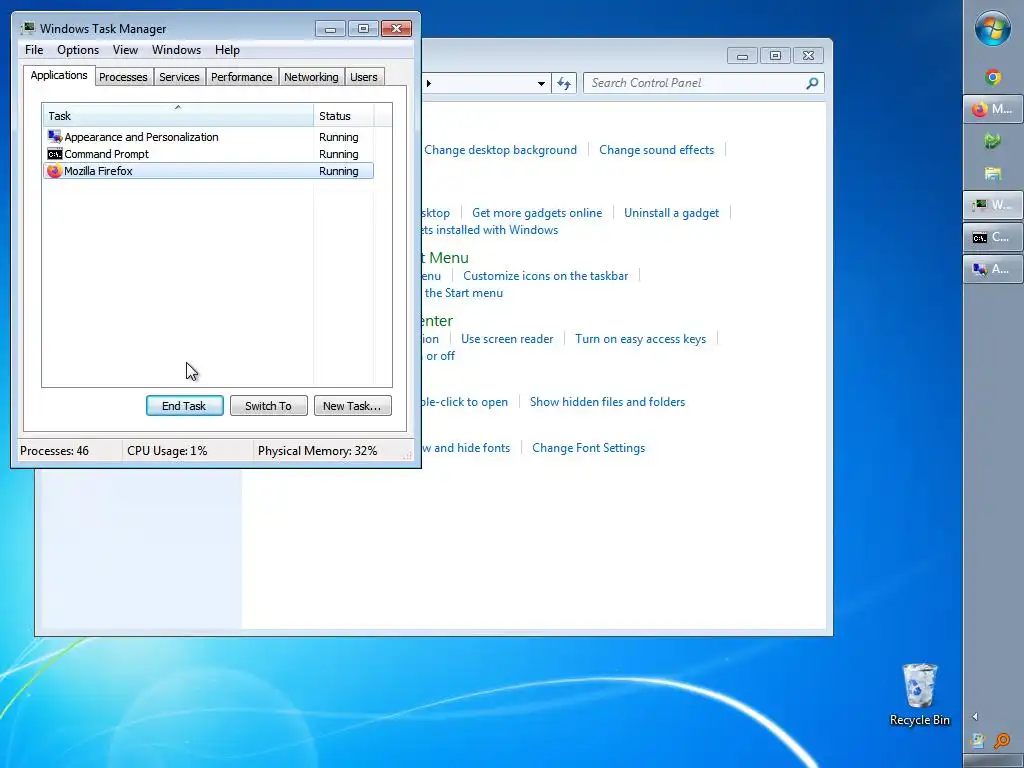This screenshot has height=768, width=1024.
Task: Open Change sound effects link
Action: pos(656,150)
